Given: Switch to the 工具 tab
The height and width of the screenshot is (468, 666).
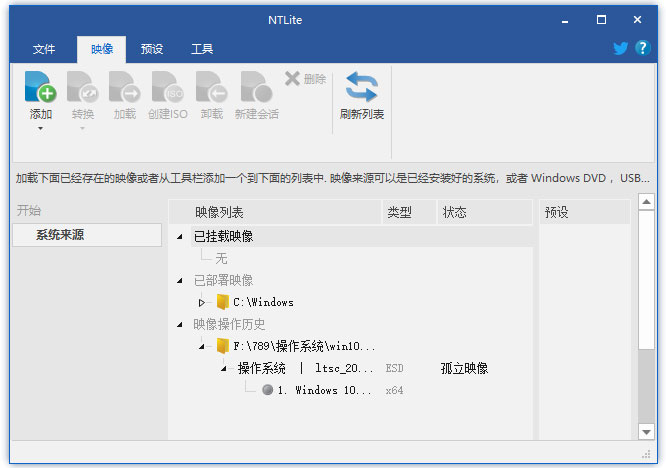Looking at the screenshot, I should pos(202,49).
